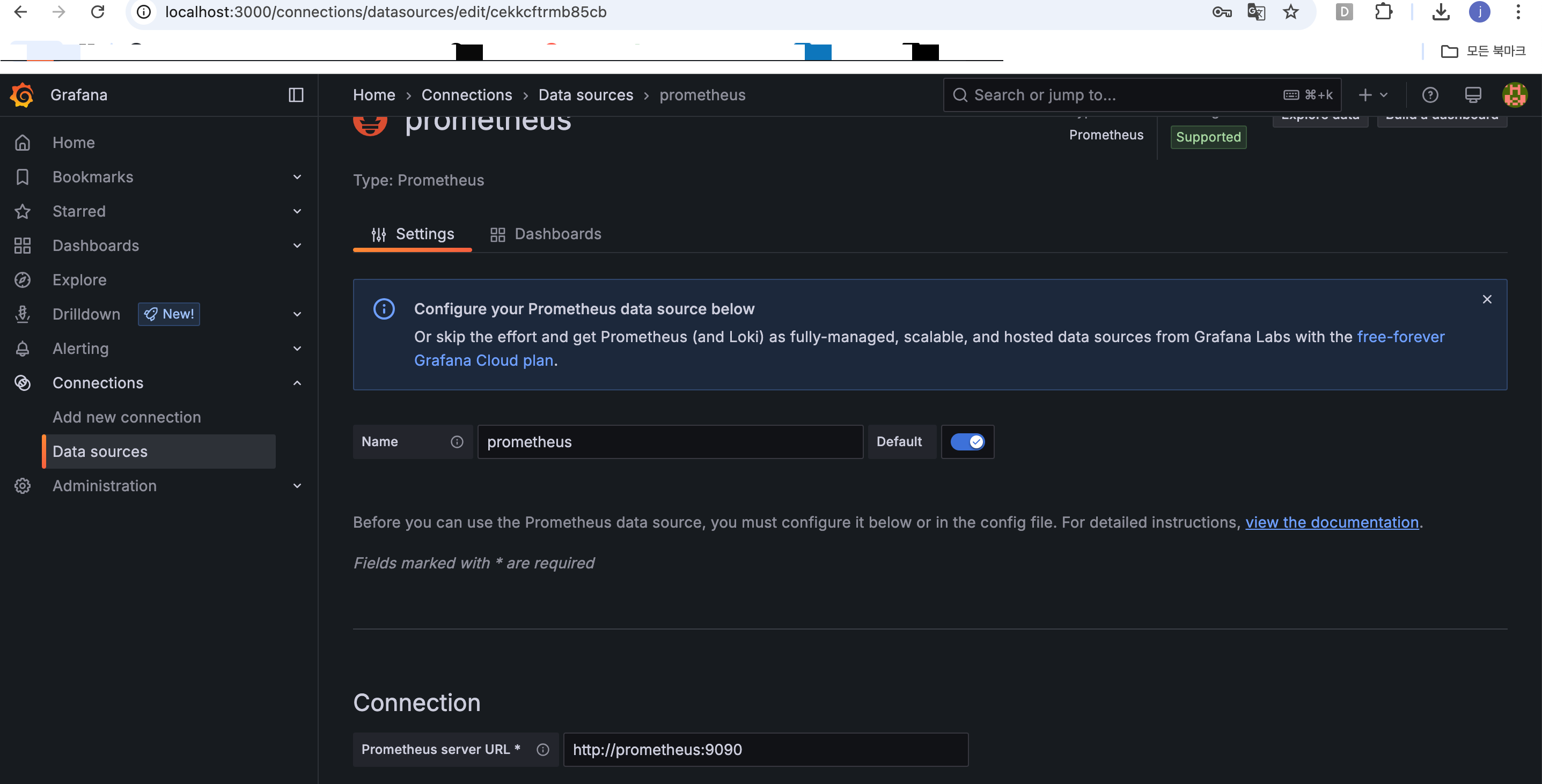
Task: Expand the Bookmarks menu chevron
Action: pyautogui.click(x=297, y=176)
